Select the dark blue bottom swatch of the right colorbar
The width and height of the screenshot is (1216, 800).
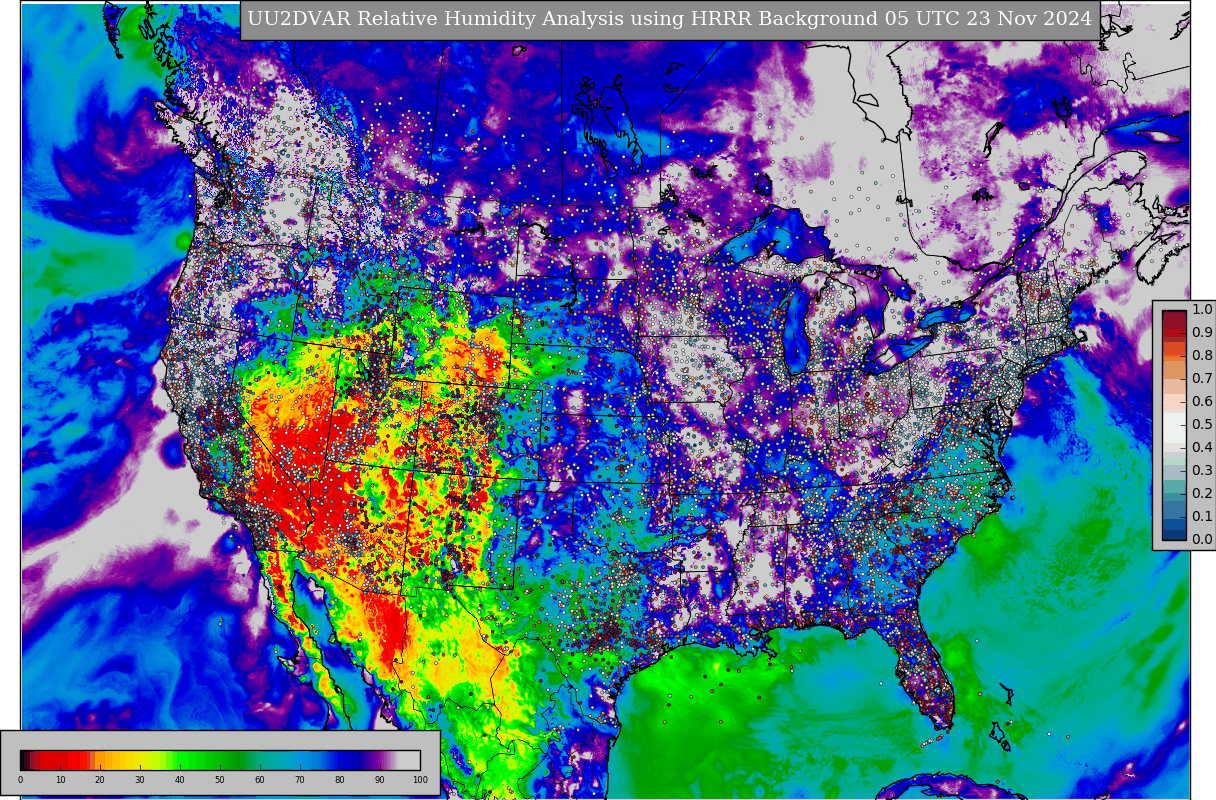[1174, 534]
